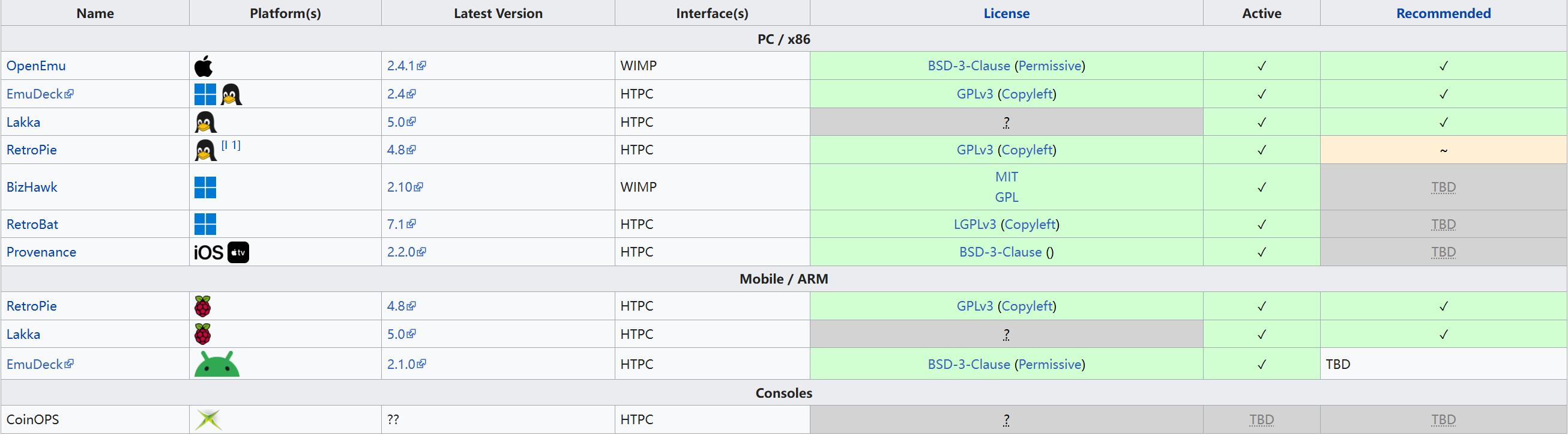1568x435 pixels.
Task: Click the Apple icon in OpenEmu row
Action: click(204, 66)
